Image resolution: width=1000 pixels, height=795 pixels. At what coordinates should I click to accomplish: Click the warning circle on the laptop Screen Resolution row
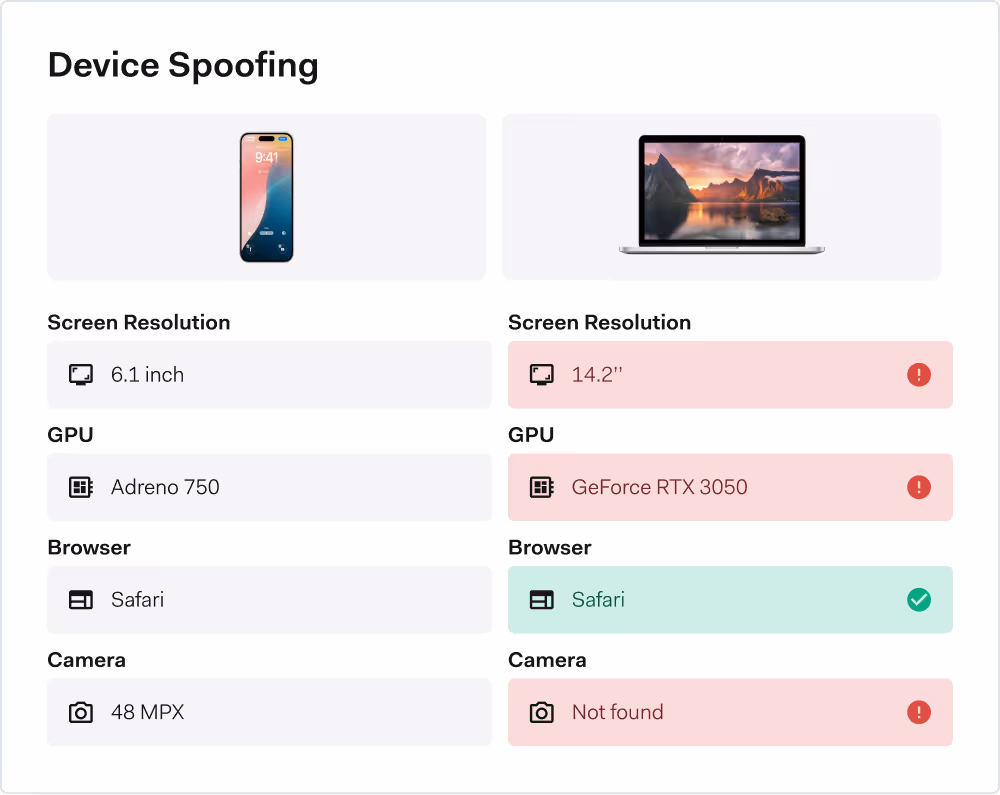coord(919,375)
